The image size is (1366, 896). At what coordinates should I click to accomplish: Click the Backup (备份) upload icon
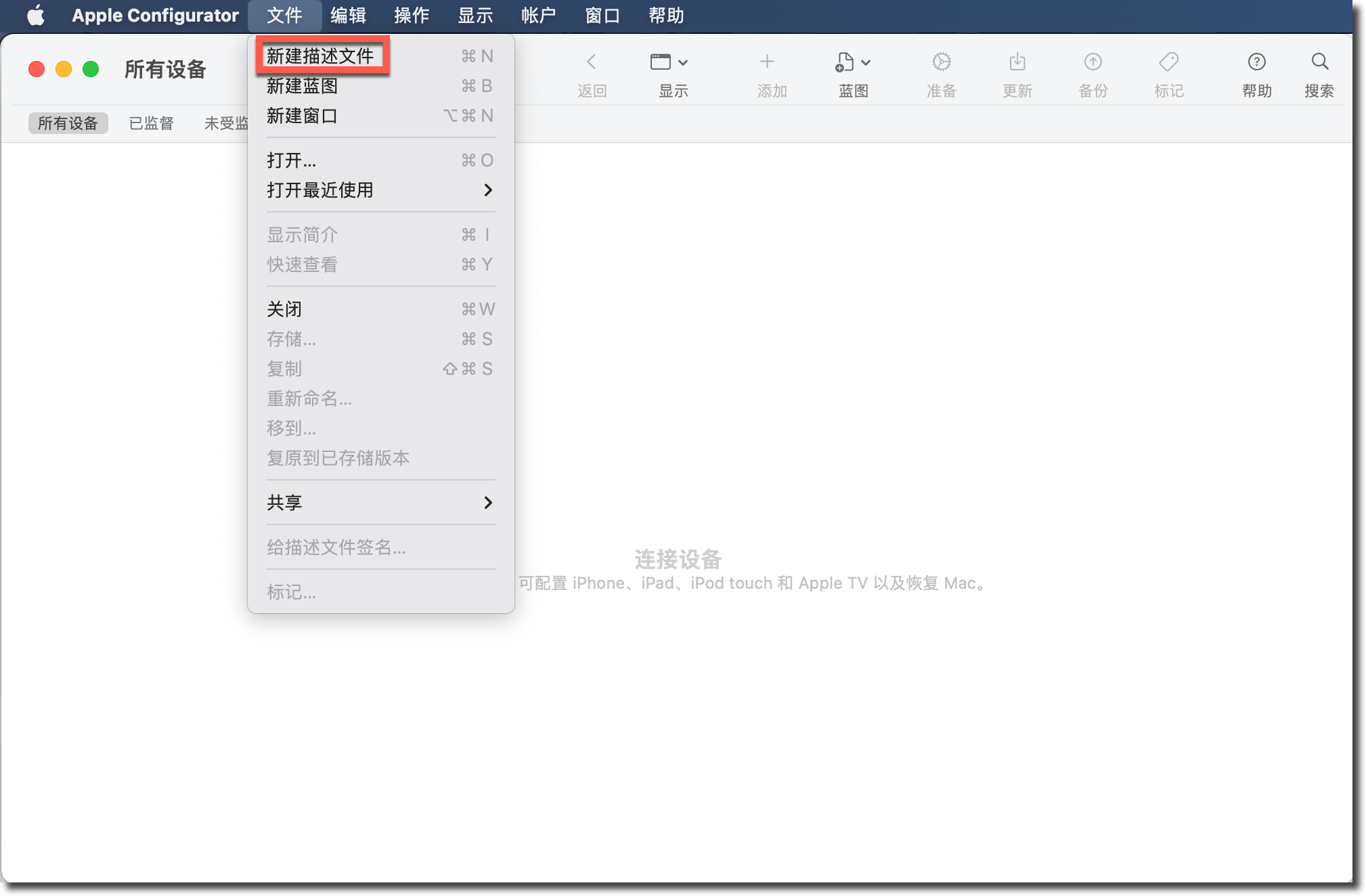pos(1093,62)
